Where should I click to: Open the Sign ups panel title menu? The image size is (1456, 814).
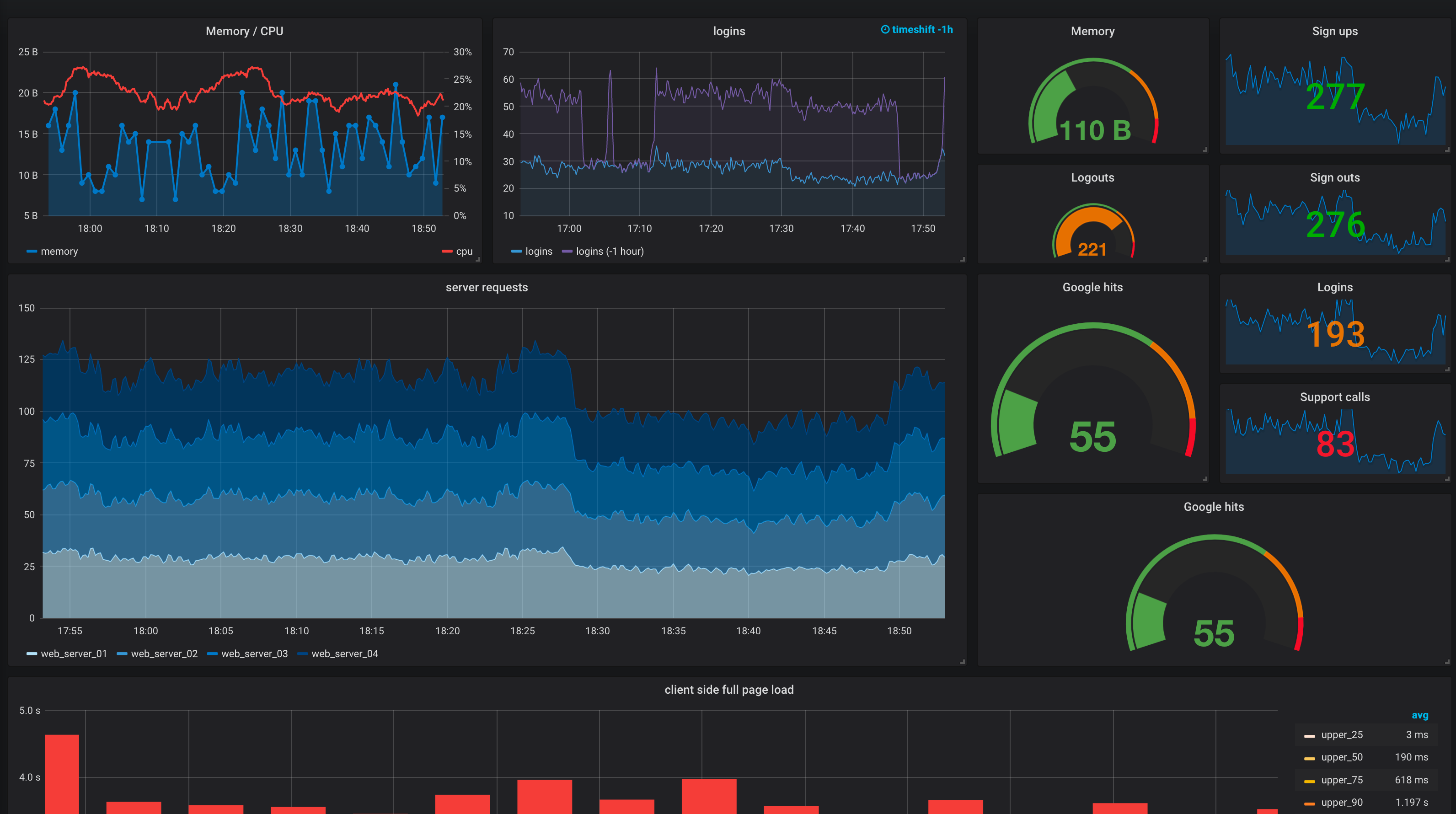[1335, 31]
